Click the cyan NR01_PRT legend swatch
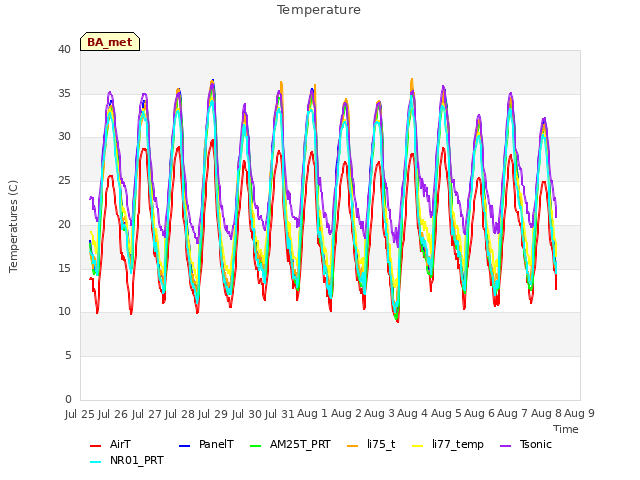Image resolution: width=640 pixels, height=480 pixels. pyautogui.click(x=96, y=461)
